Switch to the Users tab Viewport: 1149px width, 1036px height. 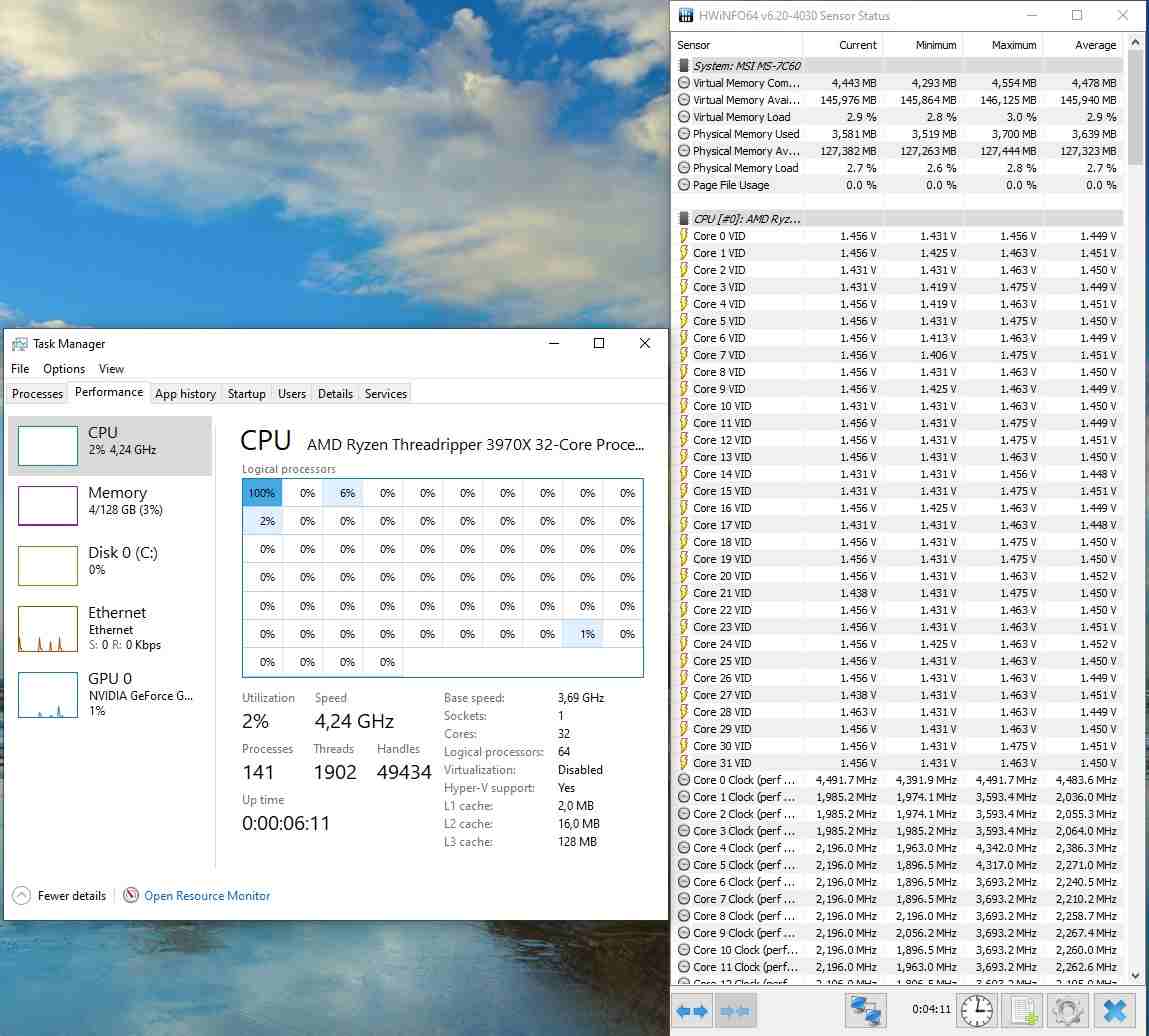click(x=292, y=393)
